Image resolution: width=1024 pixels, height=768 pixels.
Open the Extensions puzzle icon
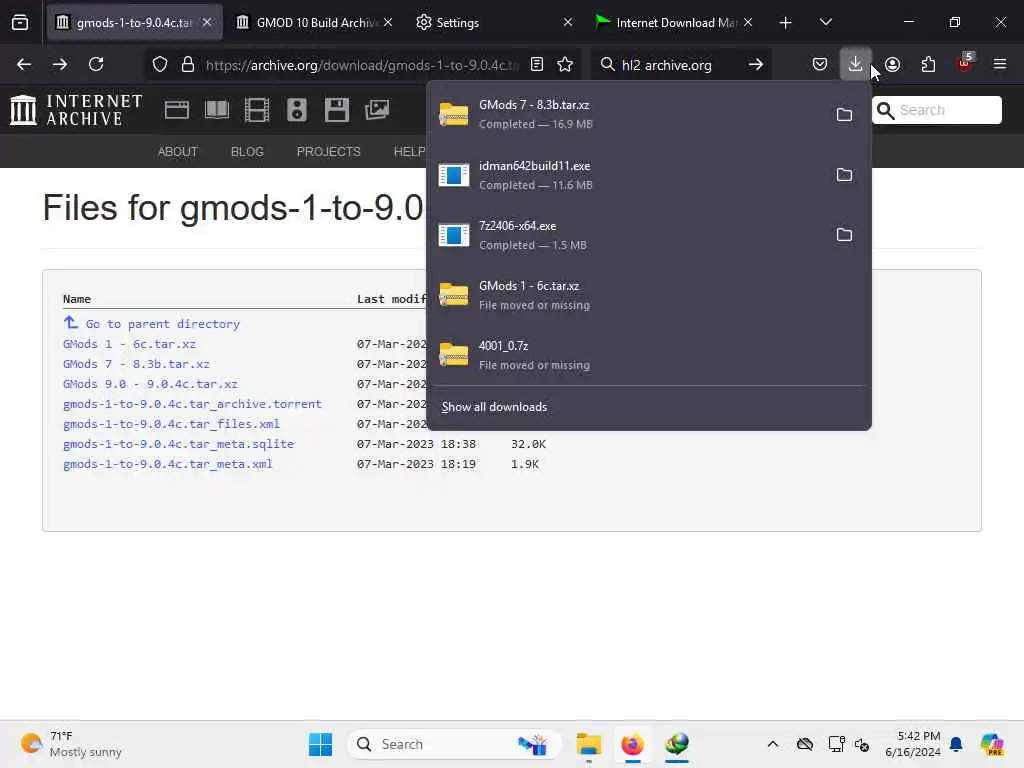[928, 64]
